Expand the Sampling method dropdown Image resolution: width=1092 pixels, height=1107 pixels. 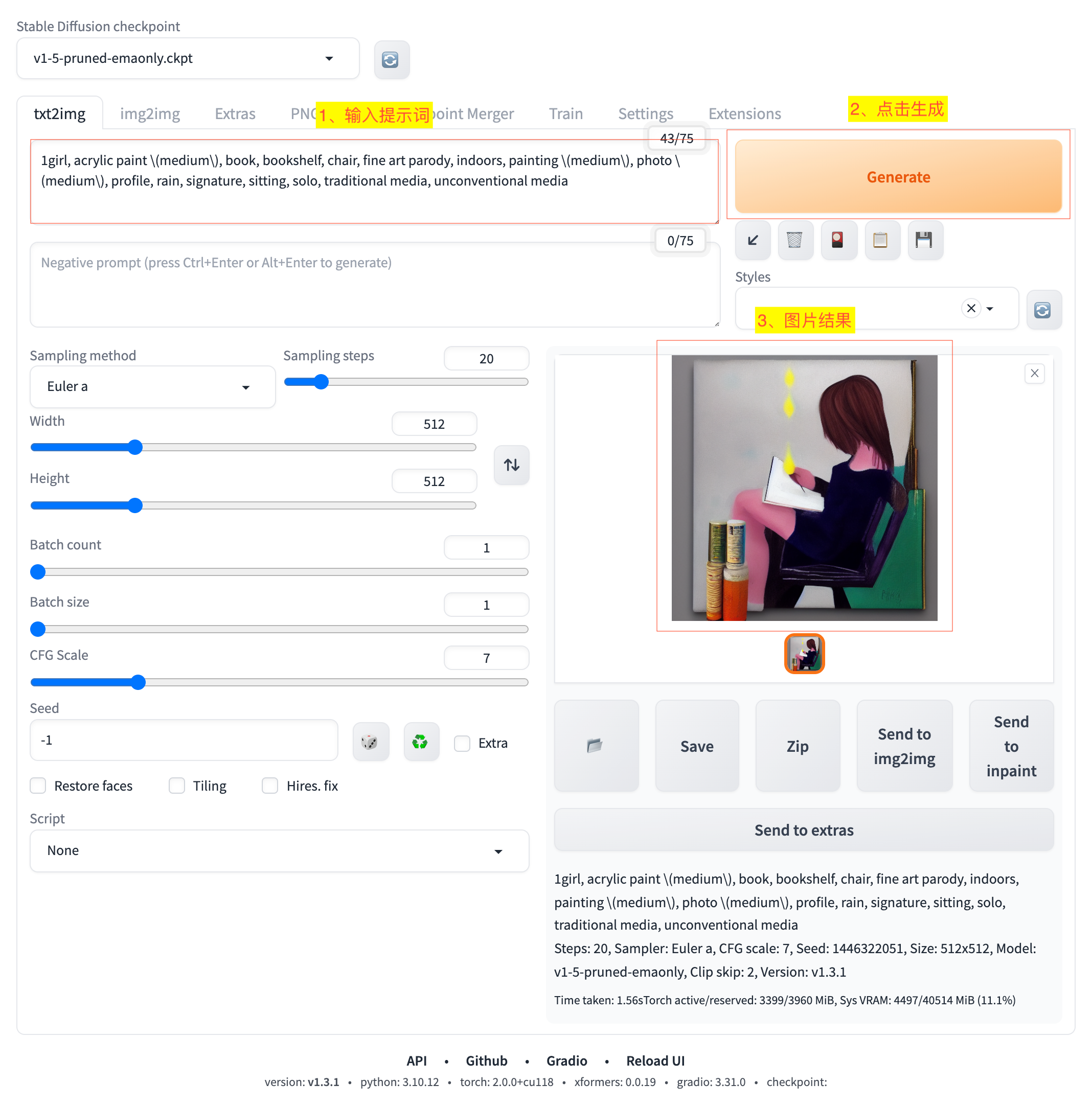(152, 387)
